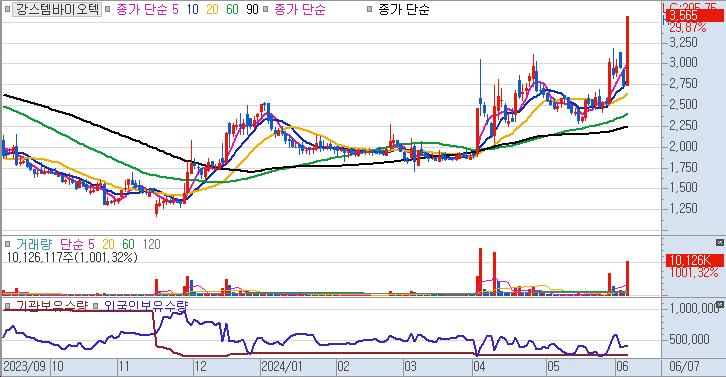The image size is (726, 377).
Task: Click the volume '단순 5' average label
Action: [x=77, y=244]
